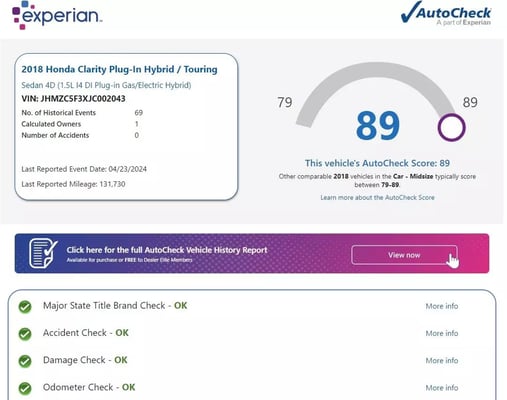
Task: Open More info for Damage Check
Action: (x=442, y=361)
